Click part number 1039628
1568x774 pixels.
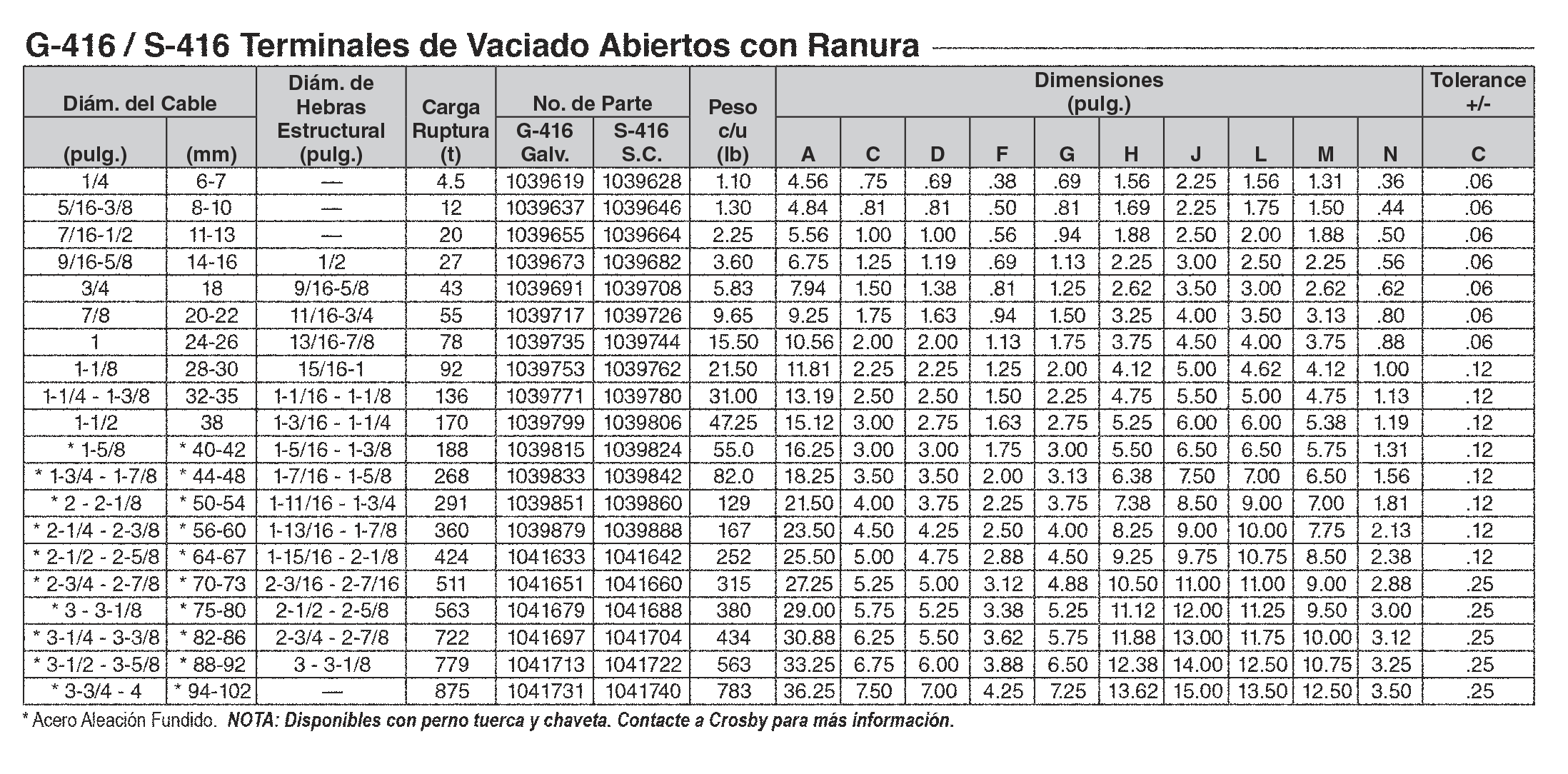pyautogui.click(x=642, y=181)
